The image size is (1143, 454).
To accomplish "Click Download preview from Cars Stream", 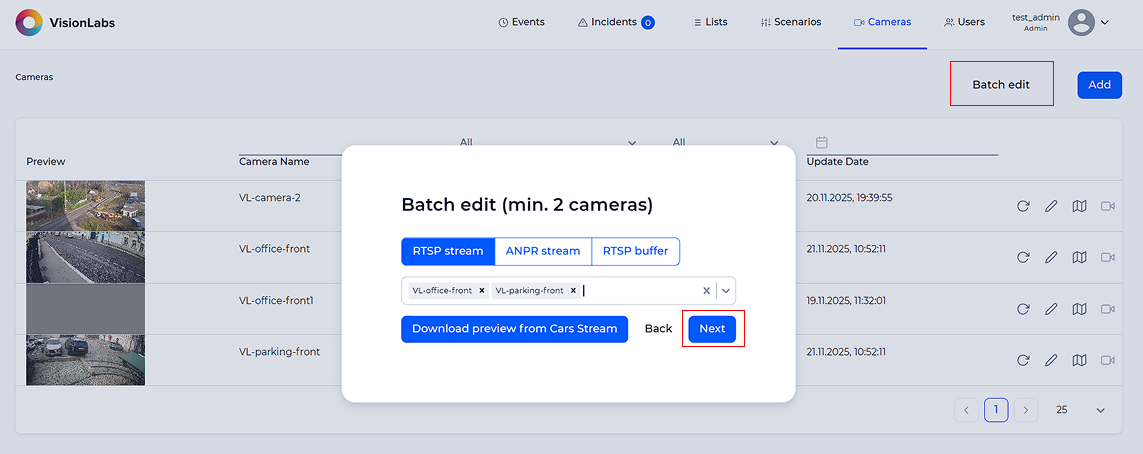I will tap(515, 329).
